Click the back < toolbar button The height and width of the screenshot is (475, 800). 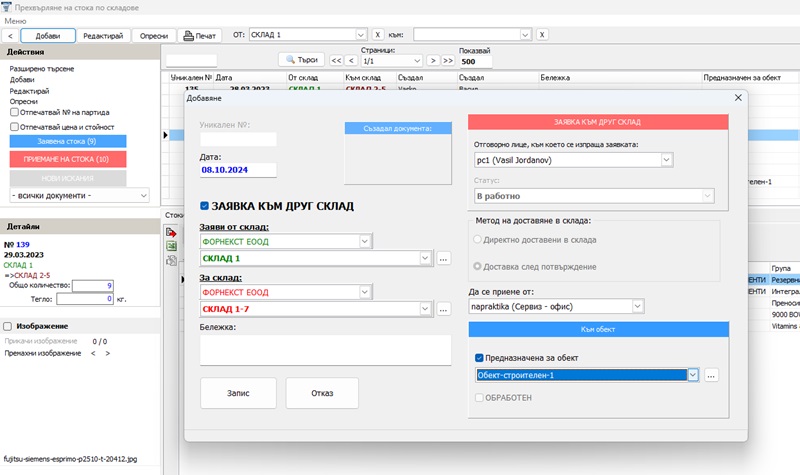[10, 36]
